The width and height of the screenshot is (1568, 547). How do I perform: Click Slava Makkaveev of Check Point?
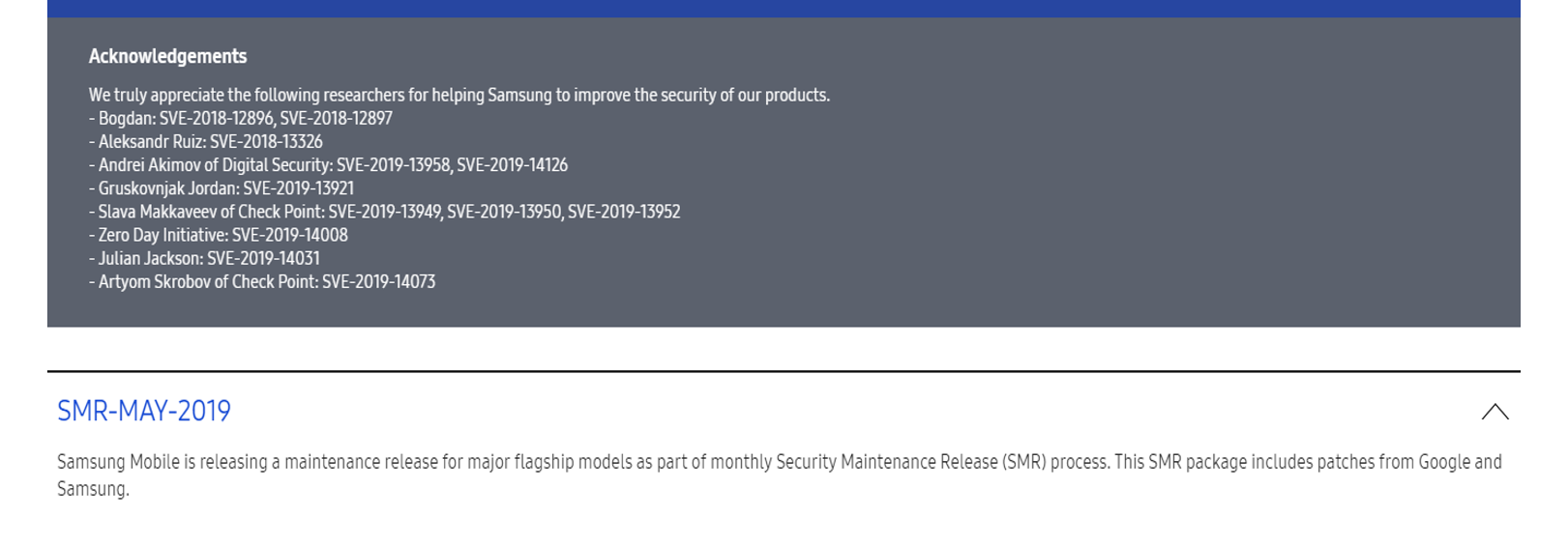tap(209, 212)
